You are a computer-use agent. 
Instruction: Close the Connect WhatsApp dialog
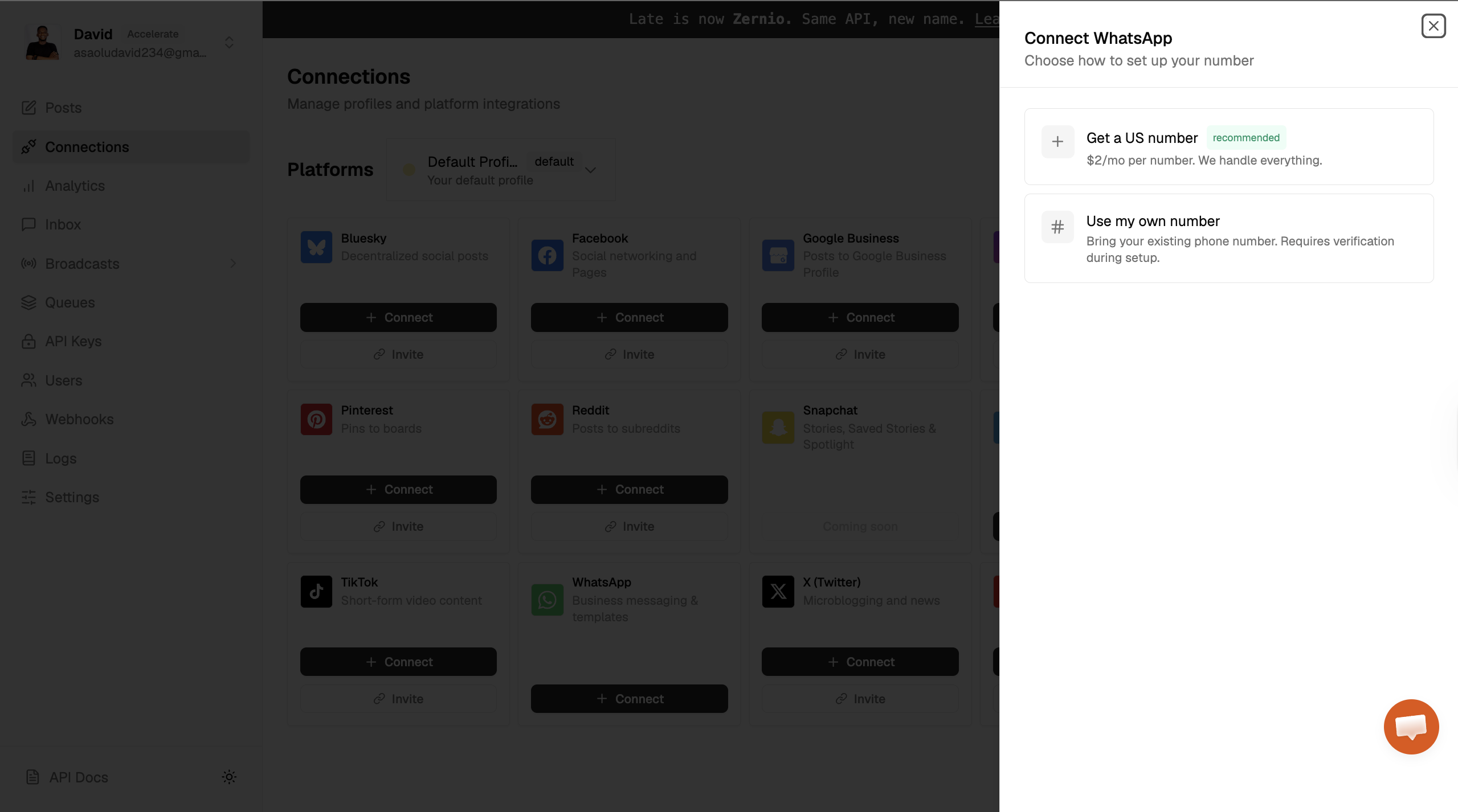point(1433,25)
